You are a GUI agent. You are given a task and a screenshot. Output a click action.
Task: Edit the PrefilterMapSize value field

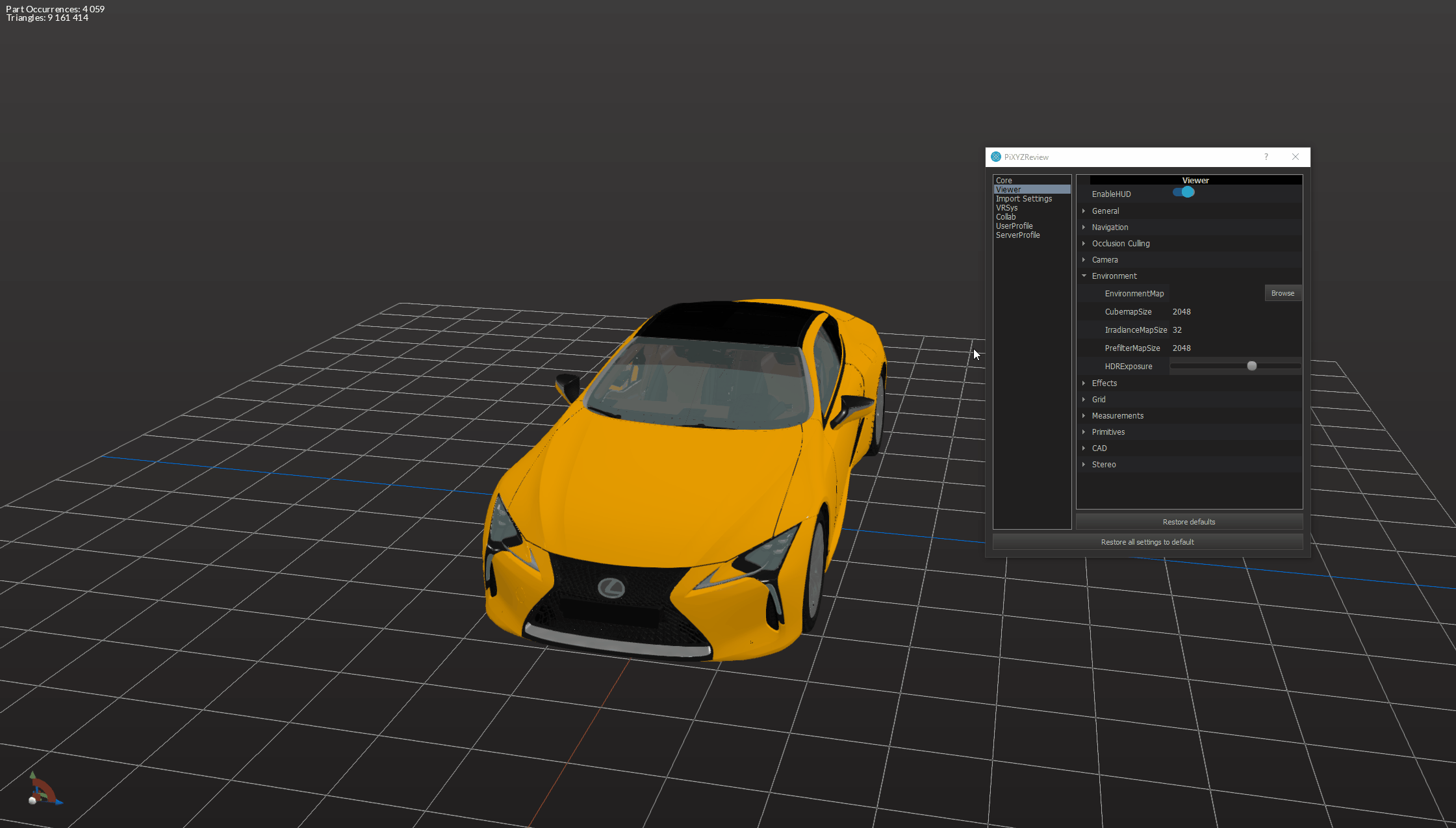coord(1236,348)
